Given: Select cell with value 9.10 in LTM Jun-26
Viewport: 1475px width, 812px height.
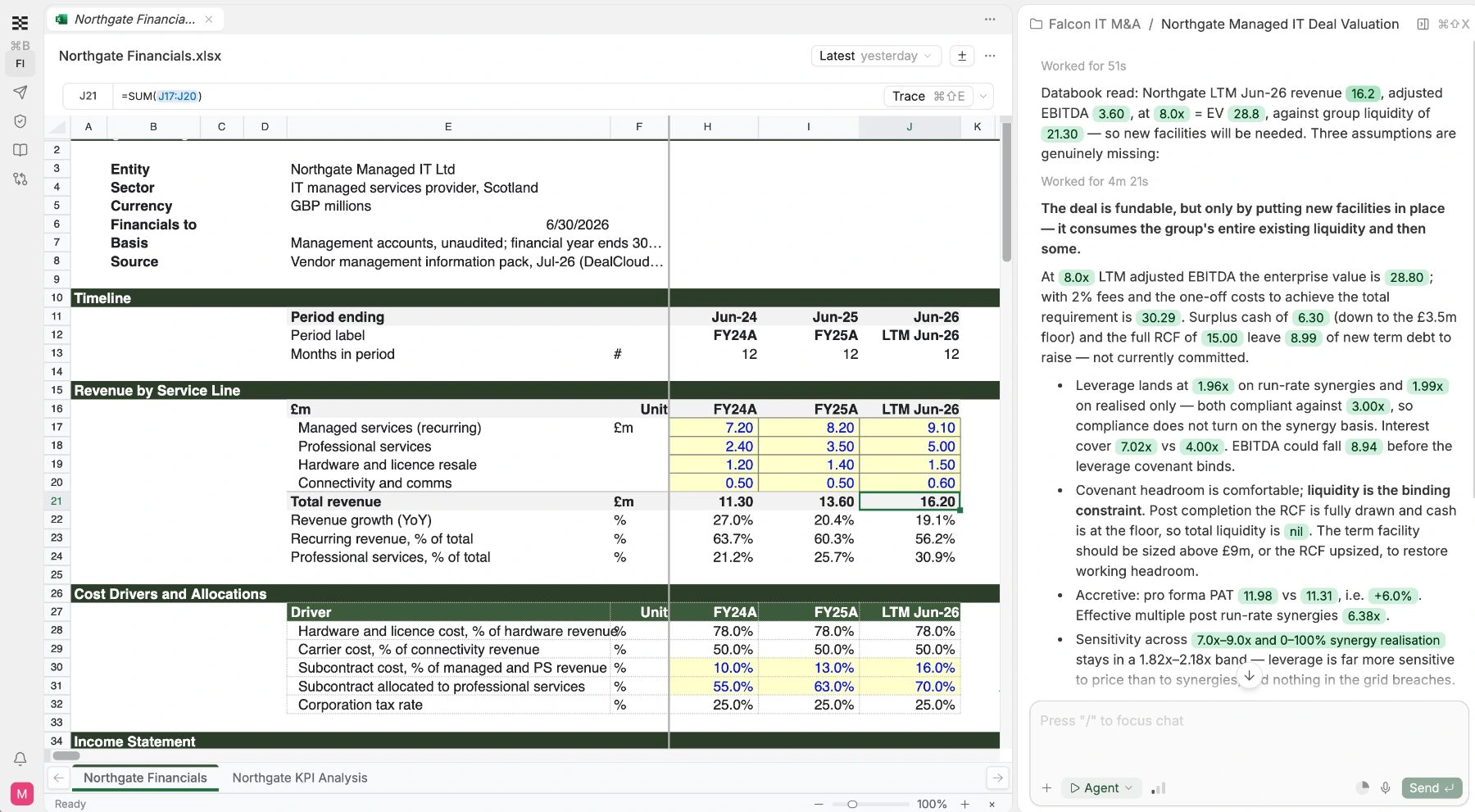Looking at the screenshot, I should point(910,428).
